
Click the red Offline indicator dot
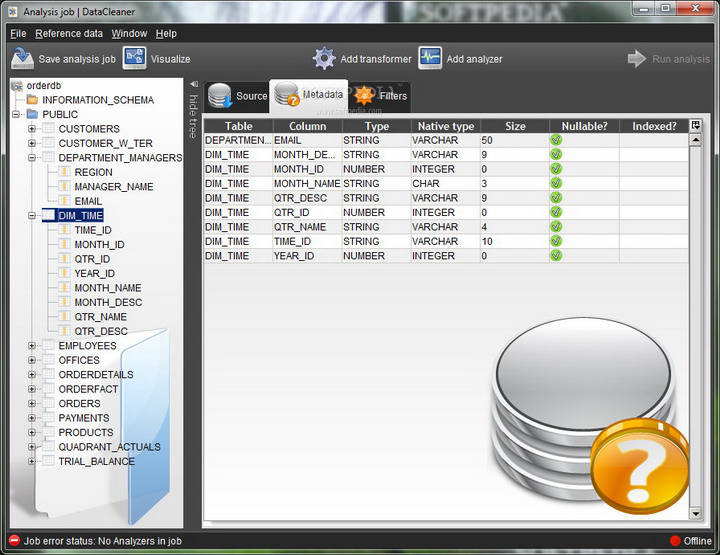tap(675, 541)
